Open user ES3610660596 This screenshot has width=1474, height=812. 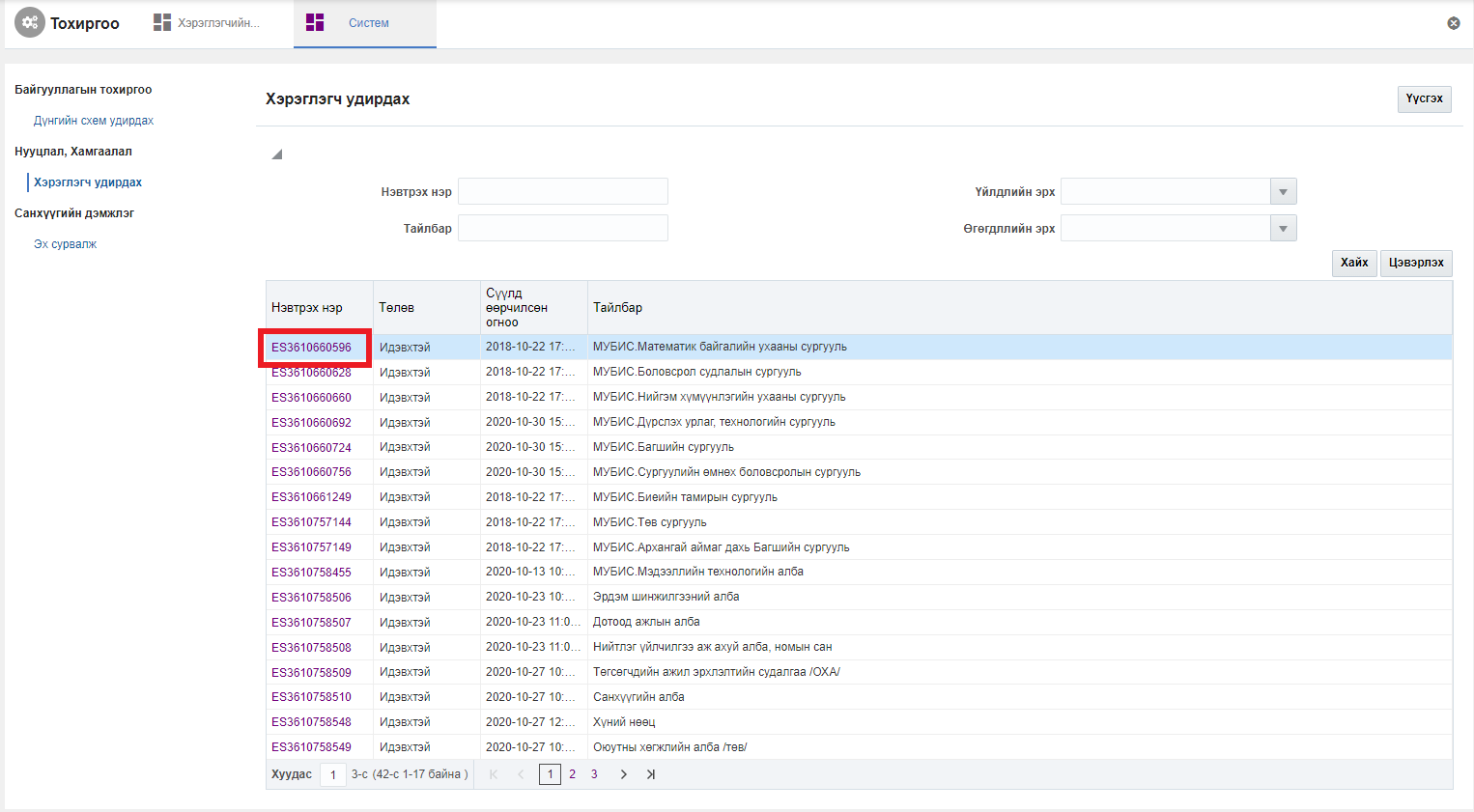pos(311,348)
